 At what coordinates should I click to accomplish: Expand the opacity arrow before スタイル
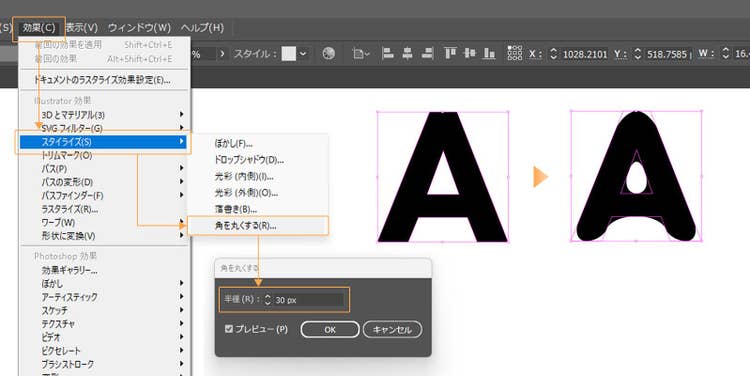(x=222, y=54)
